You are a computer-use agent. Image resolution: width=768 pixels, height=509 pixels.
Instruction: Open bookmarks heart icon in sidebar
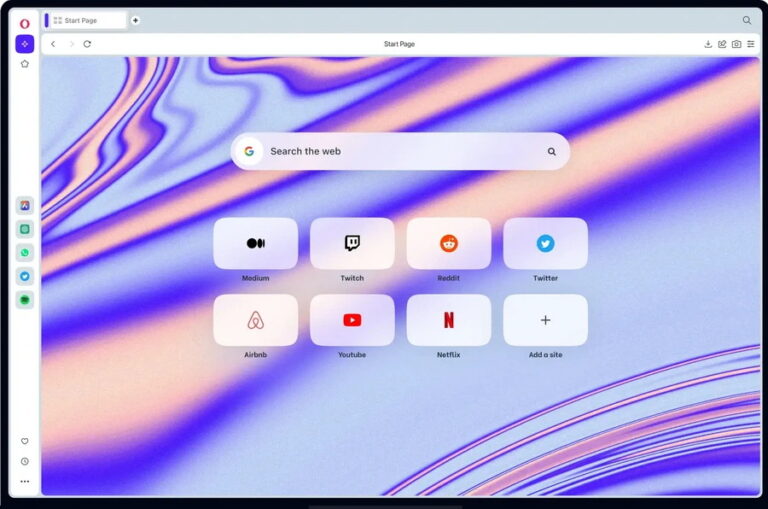click(x=24, y=441)
